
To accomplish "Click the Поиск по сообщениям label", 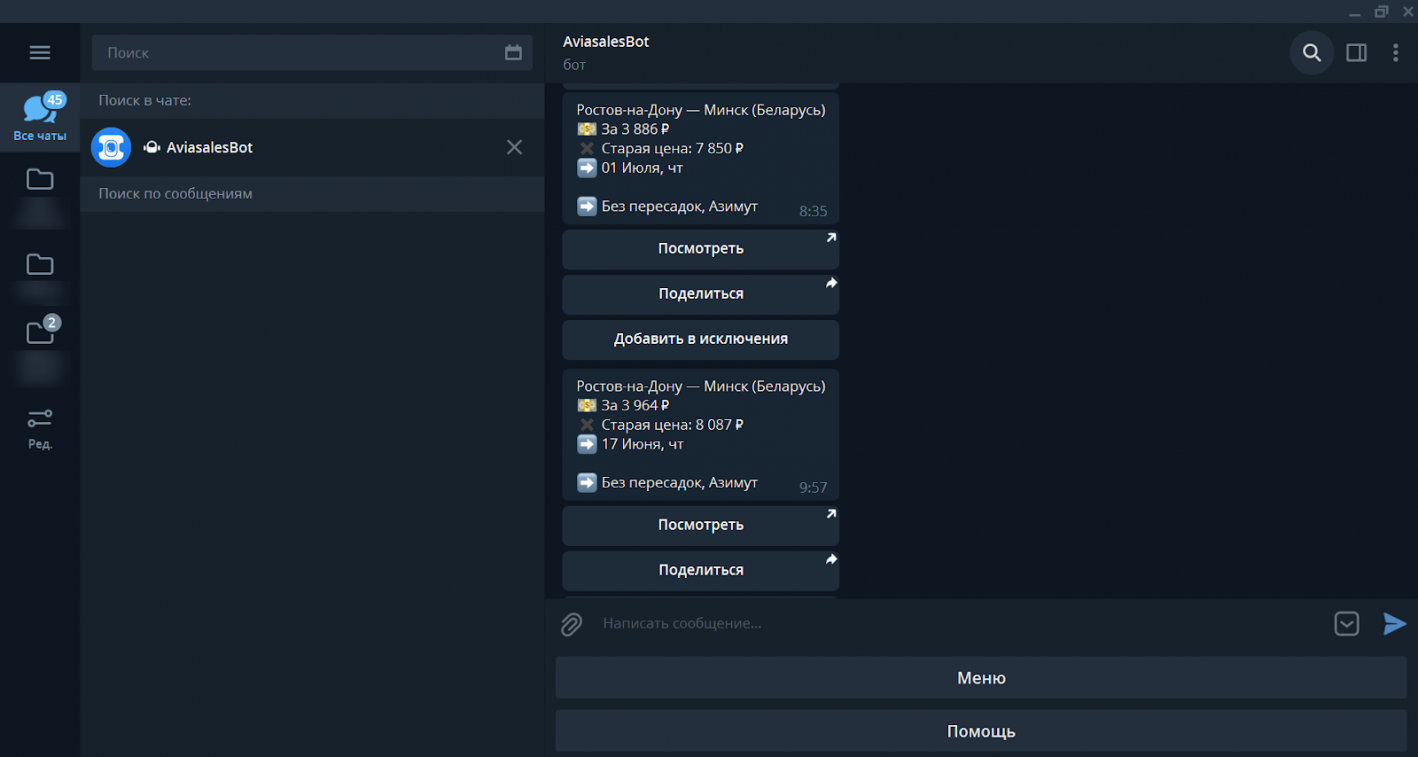I will tap(175, 193).
